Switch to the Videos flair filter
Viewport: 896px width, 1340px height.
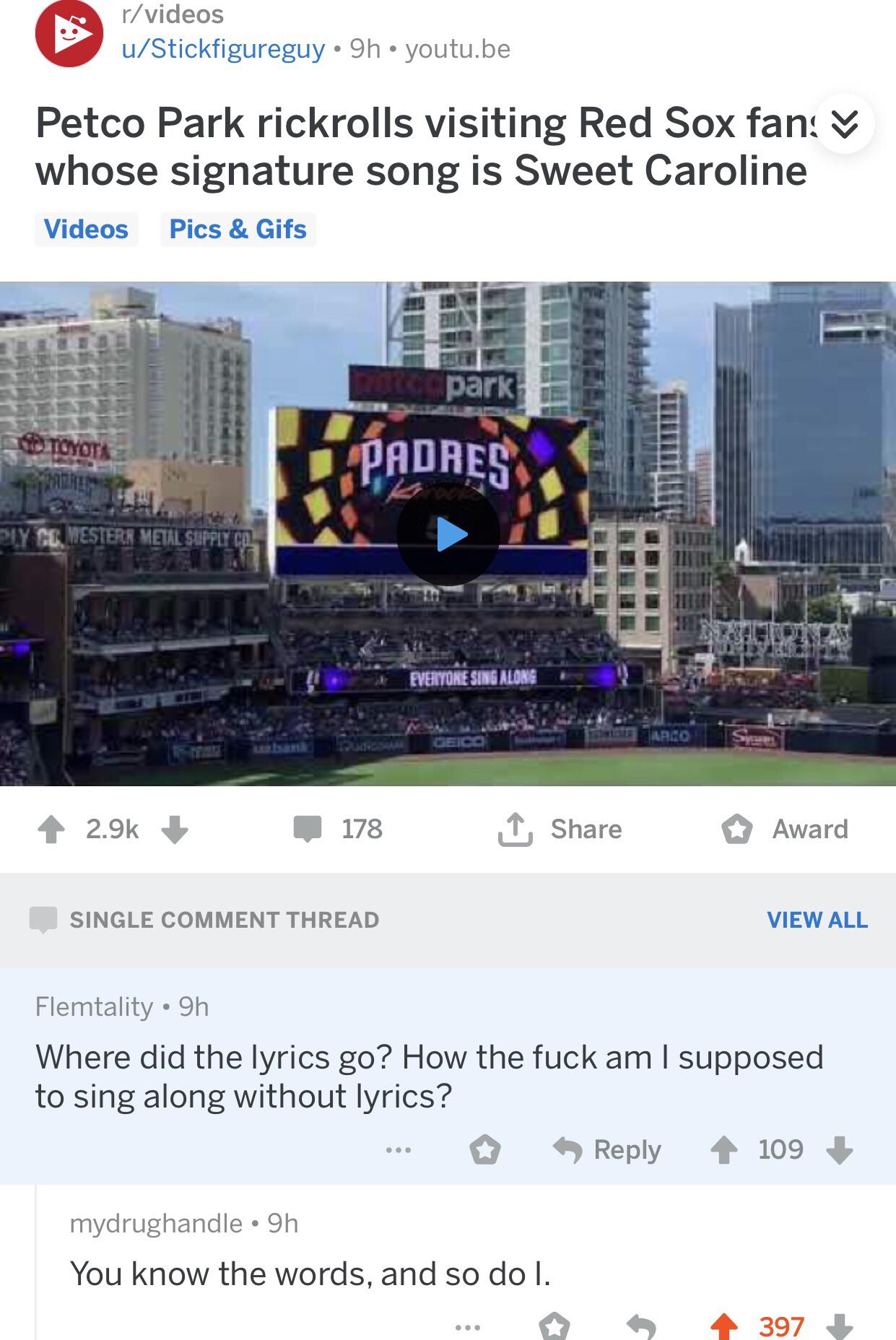click(86, 229)
